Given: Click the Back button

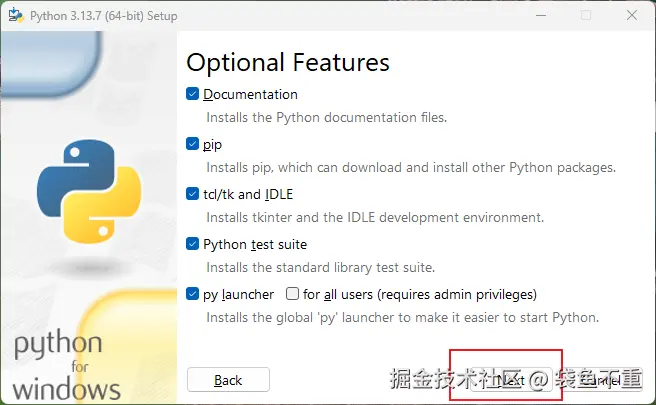Looking at the screenshot, I should (x=228, y=380).
